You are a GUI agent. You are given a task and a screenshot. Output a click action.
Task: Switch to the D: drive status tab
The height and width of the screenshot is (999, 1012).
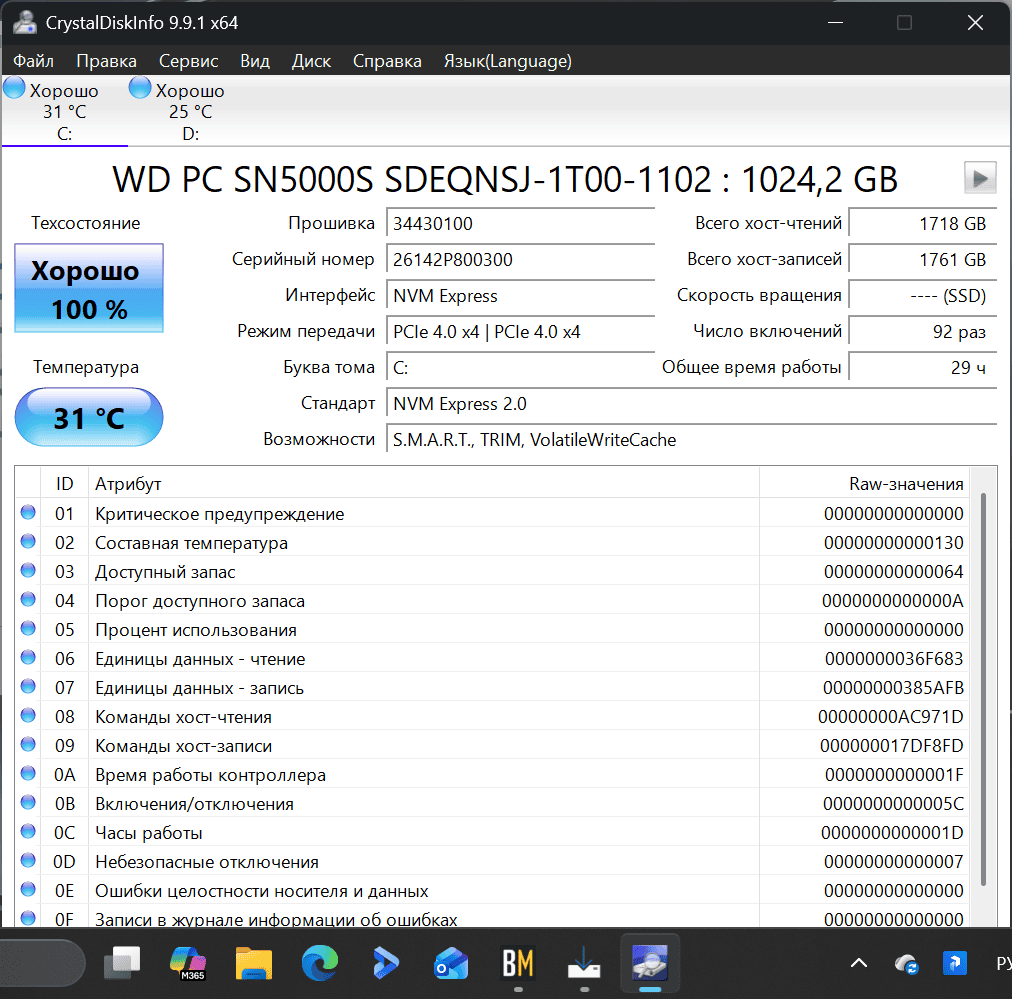190,110
